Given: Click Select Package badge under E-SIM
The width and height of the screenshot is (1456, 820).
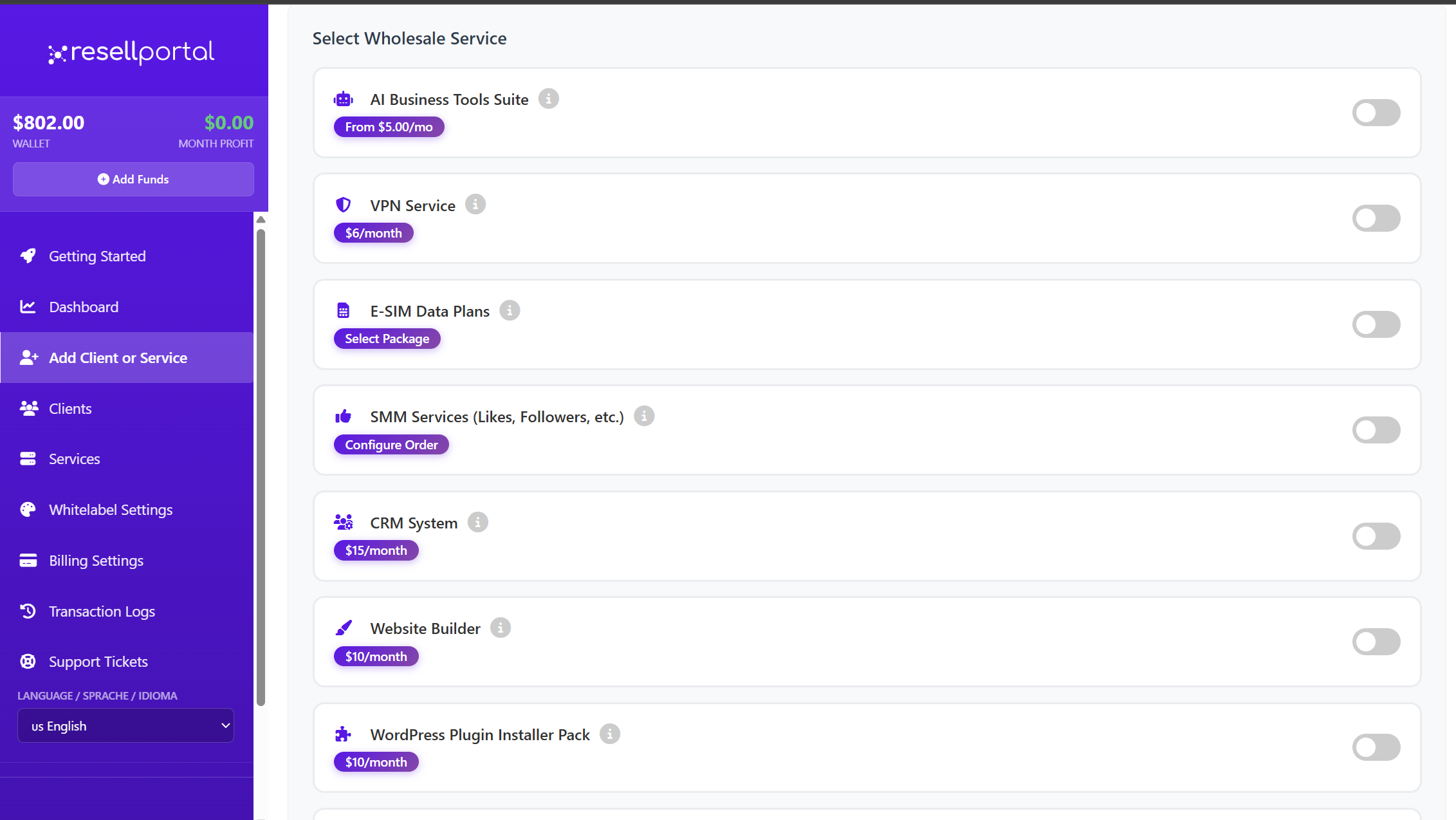Looking at the screenshot, I should (x=387, y=339).
